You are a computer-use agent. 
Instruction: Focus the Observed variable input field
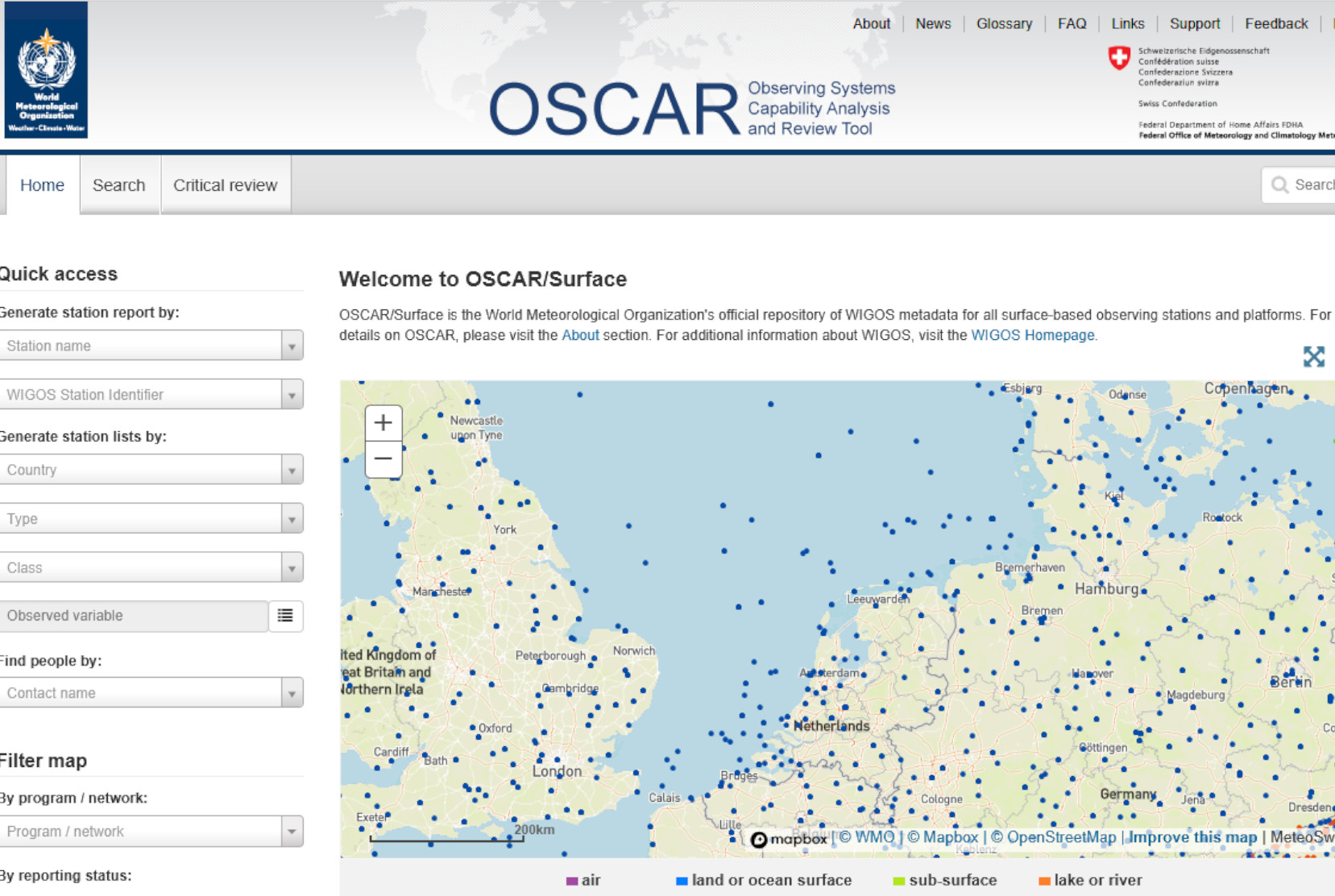134,616
